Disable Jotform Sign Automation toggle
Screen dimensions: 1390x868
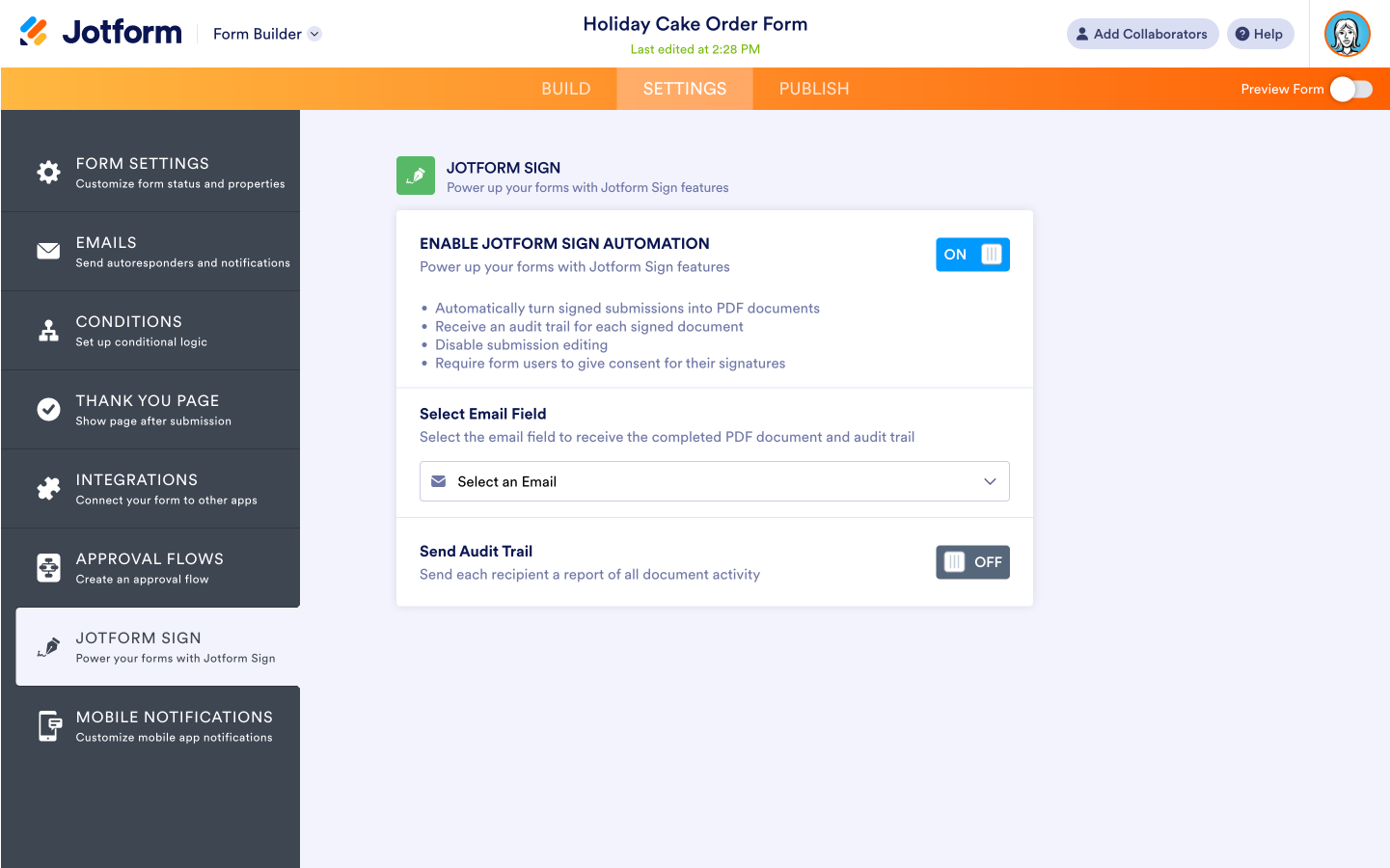(x=972, y=255)
